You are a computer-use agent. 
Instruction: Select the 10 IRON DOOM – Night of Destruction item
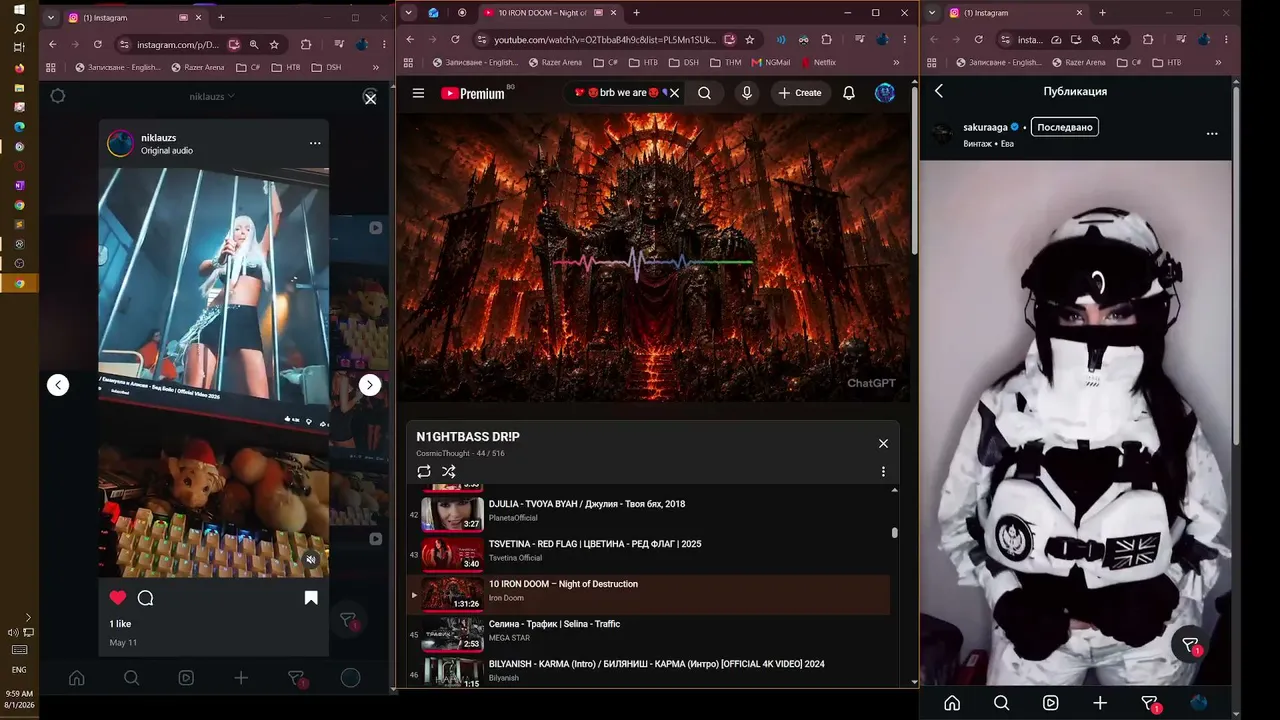(x=648, y=595)
